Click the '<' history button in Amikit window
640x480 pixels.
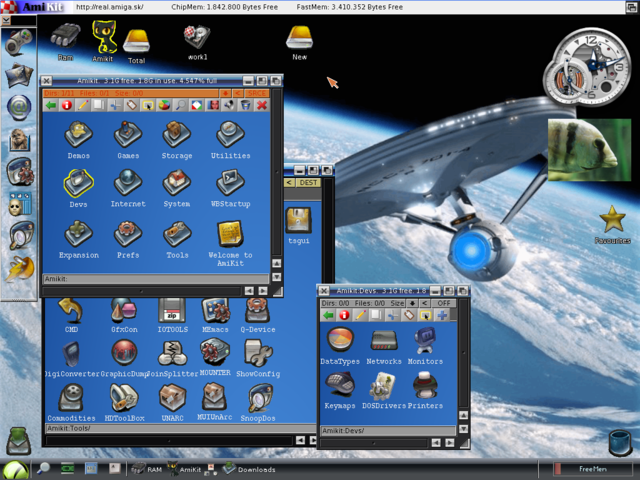coord(238,93)
